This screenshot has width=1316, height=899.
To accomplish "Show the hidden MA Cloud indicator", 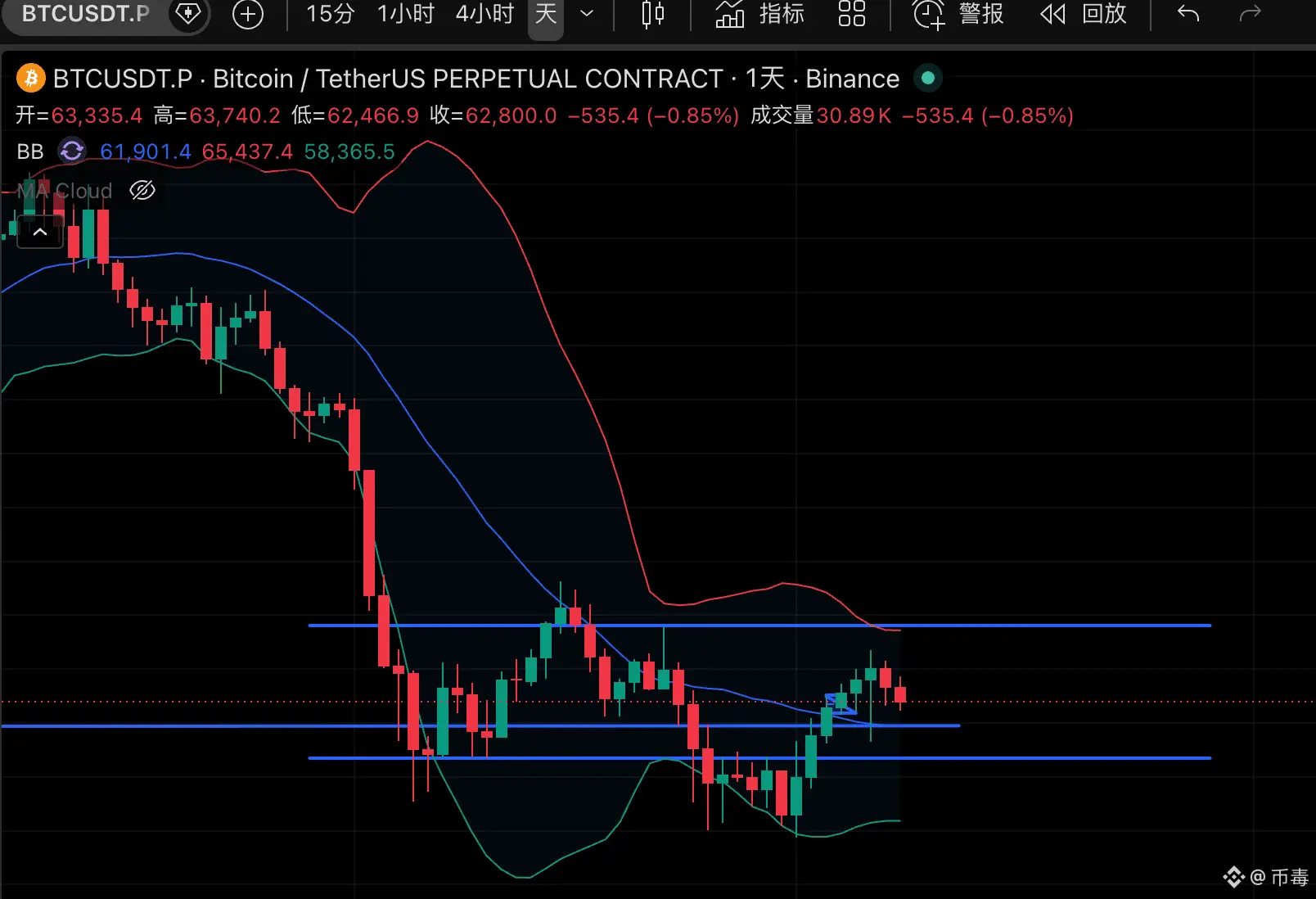I will 142,191.
